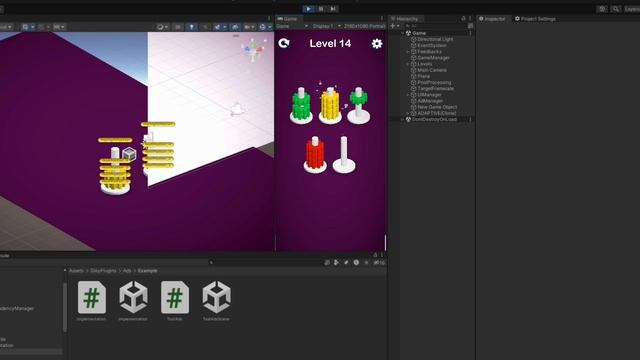Viewport: 640px width, 360px height.
Task: Open the effects dropdown arrow in Scene toolbar
Action: 225,27
